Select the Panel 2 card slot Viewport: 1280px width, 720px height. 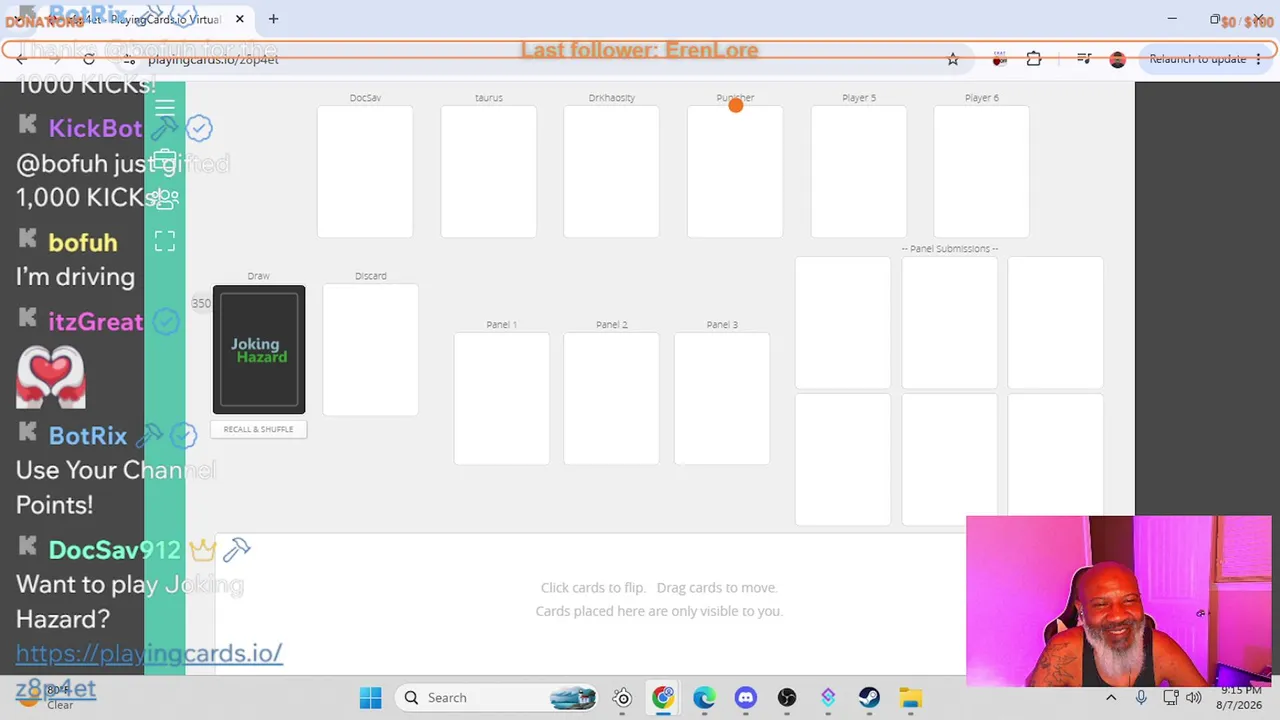tap(611, 398)
